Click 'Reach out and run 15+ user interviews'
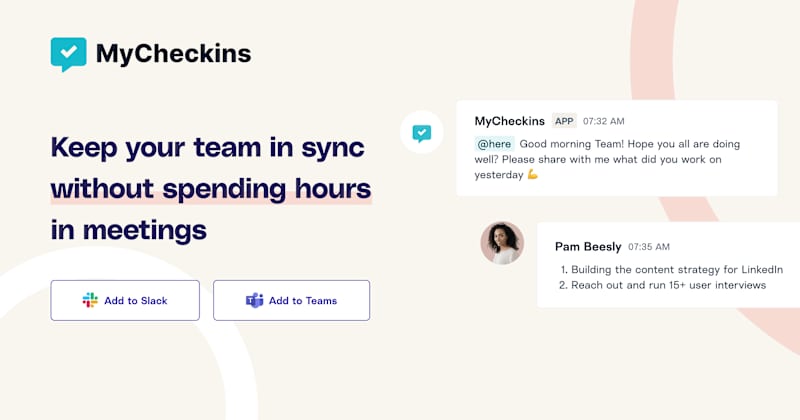The image size is (800, 420). click(668, 285)
